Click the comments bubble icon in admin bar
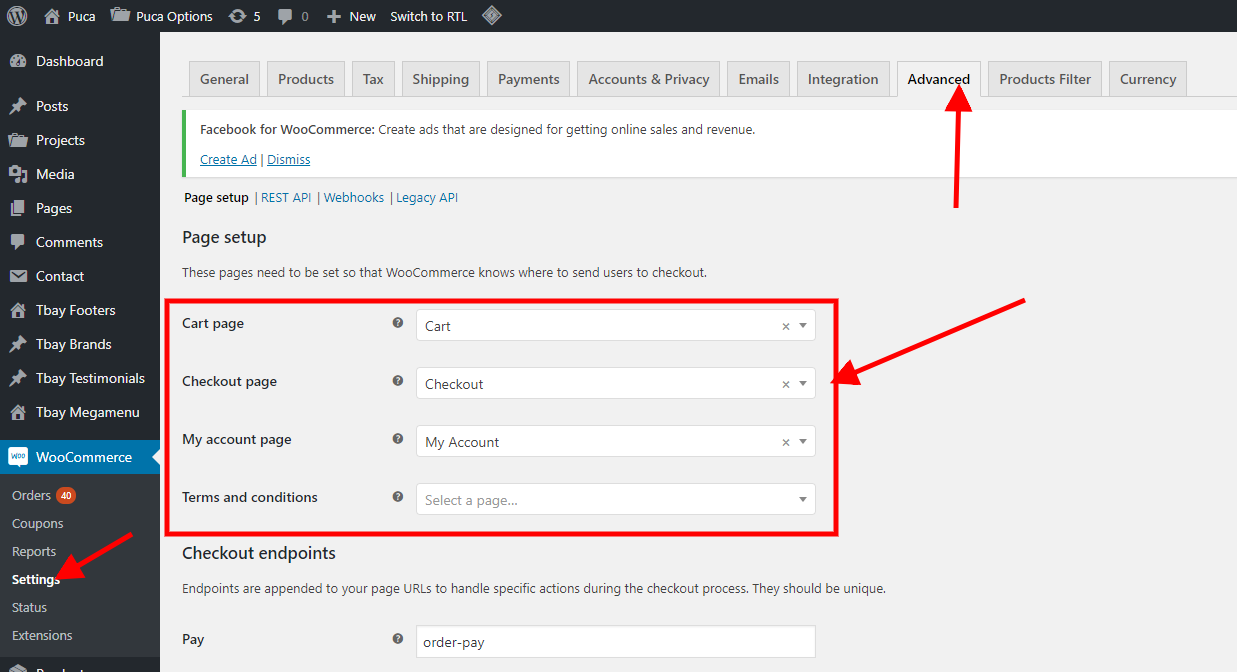Screen dimensions: 1237x672 click(x=286, y=16)
